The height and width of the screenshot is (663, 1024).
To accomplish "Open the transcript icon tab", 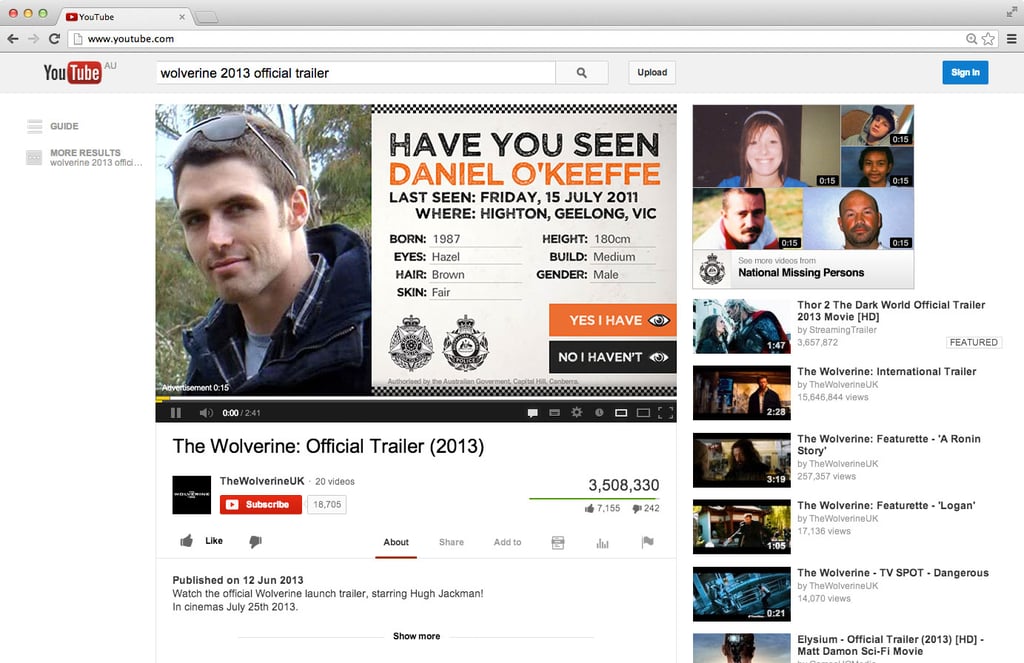I will pos(558,543).
